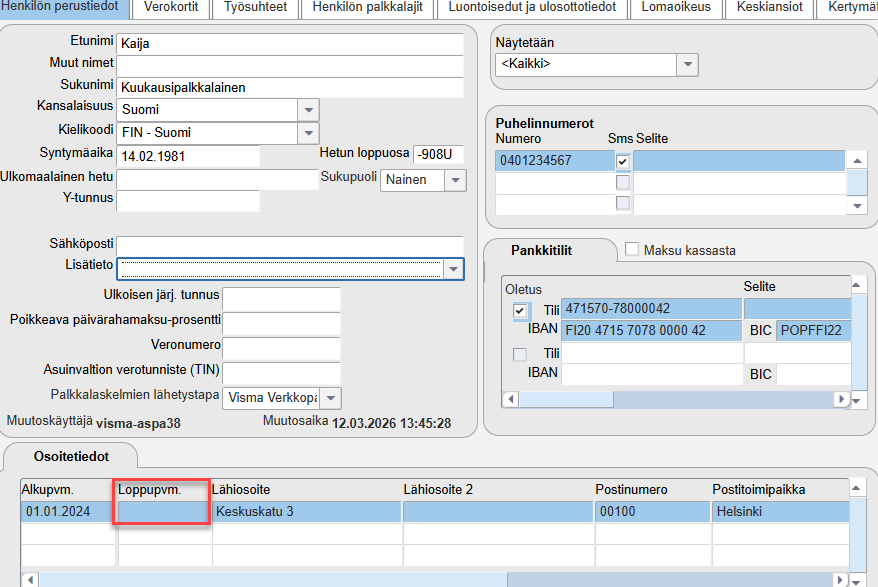
Task: Click the empty second IBAN field
Action: 651,374
